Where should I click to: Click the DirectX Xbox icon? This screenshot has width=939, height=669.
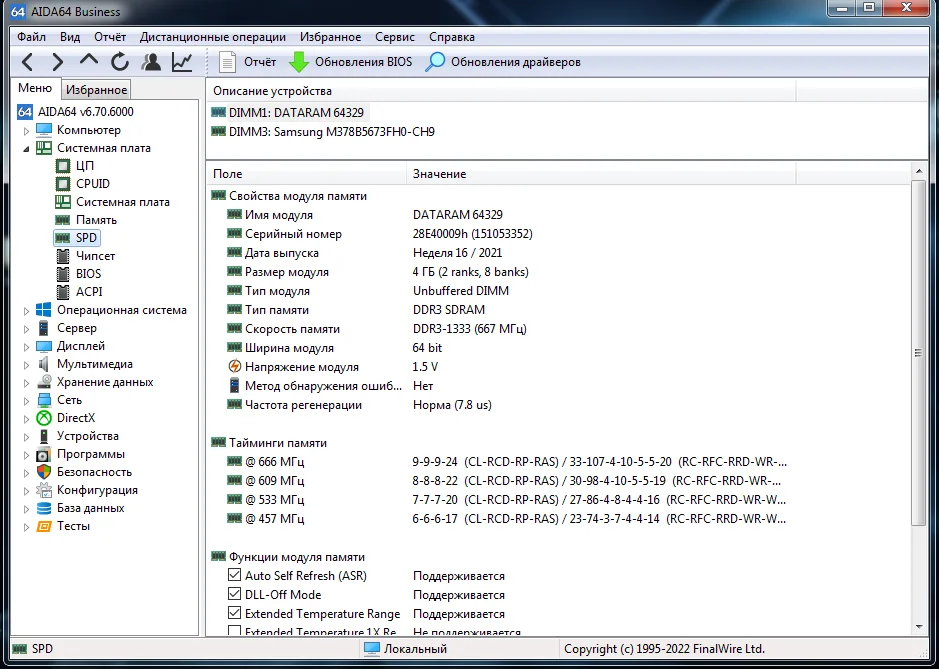(44, 418)
